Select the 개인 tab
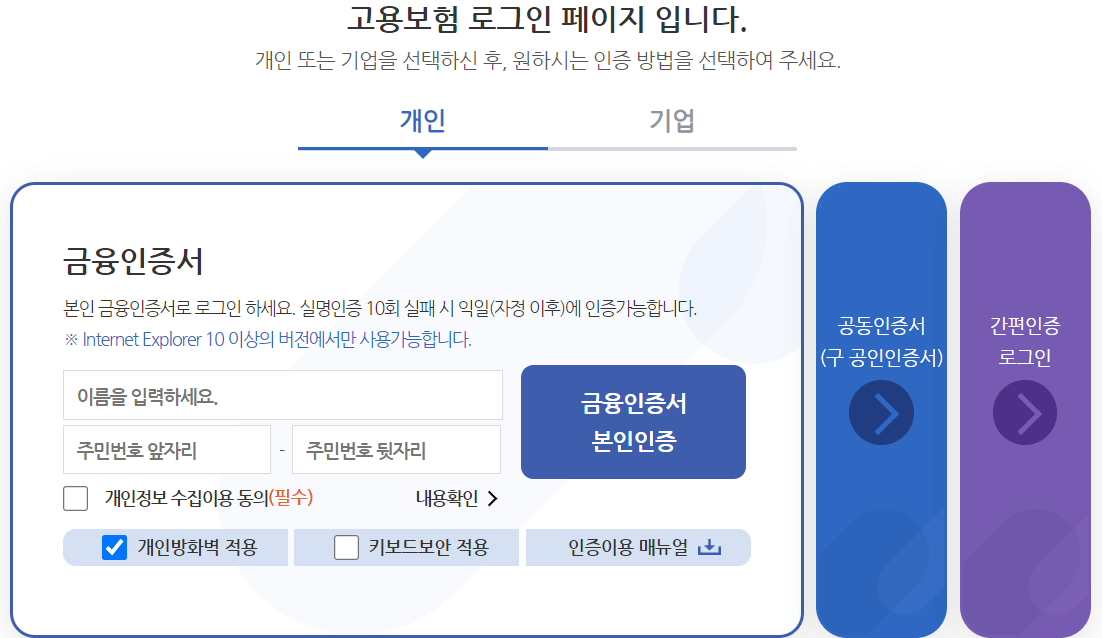The image size is (1102, 638). tap(423, 121)
